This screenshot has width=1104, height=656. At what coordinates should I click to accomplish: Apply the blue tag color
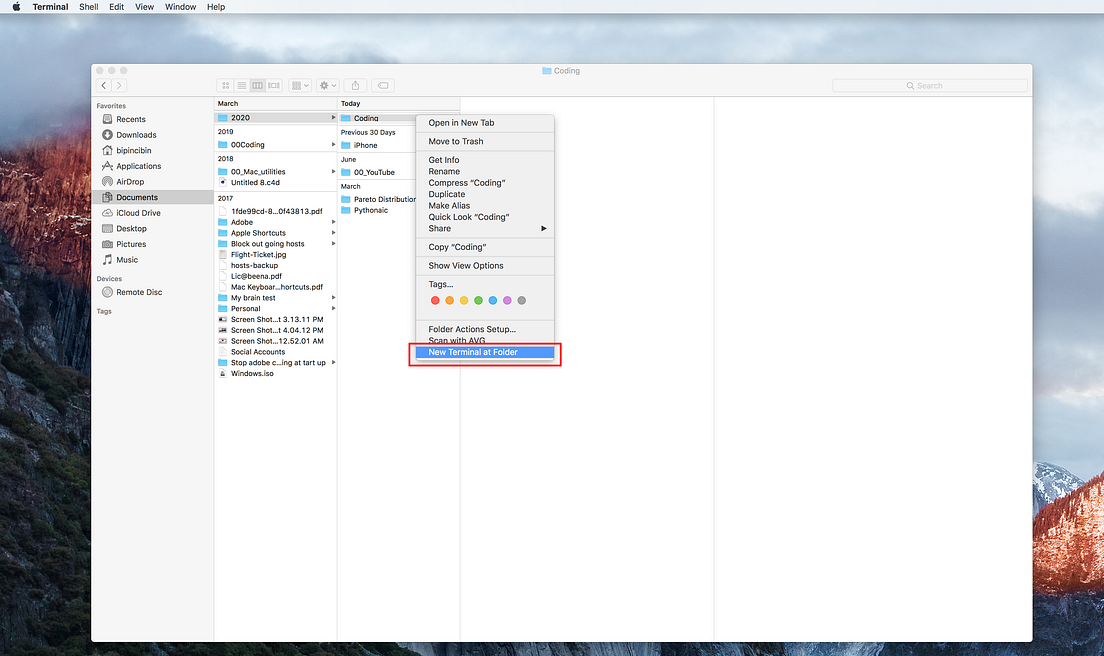point(493,301)
